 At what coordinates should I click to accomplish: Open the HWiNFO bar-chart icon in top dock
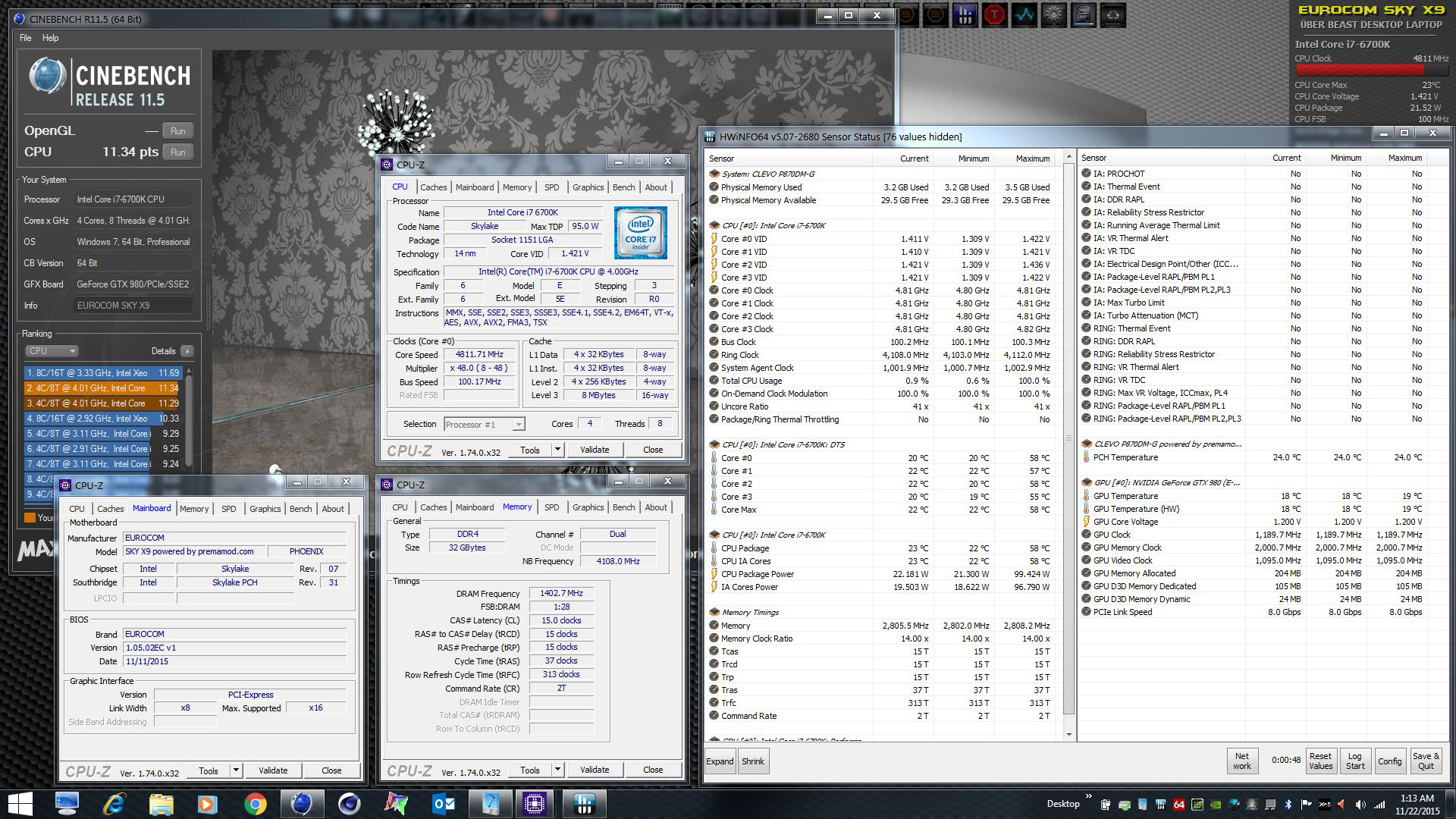(965, 14)
